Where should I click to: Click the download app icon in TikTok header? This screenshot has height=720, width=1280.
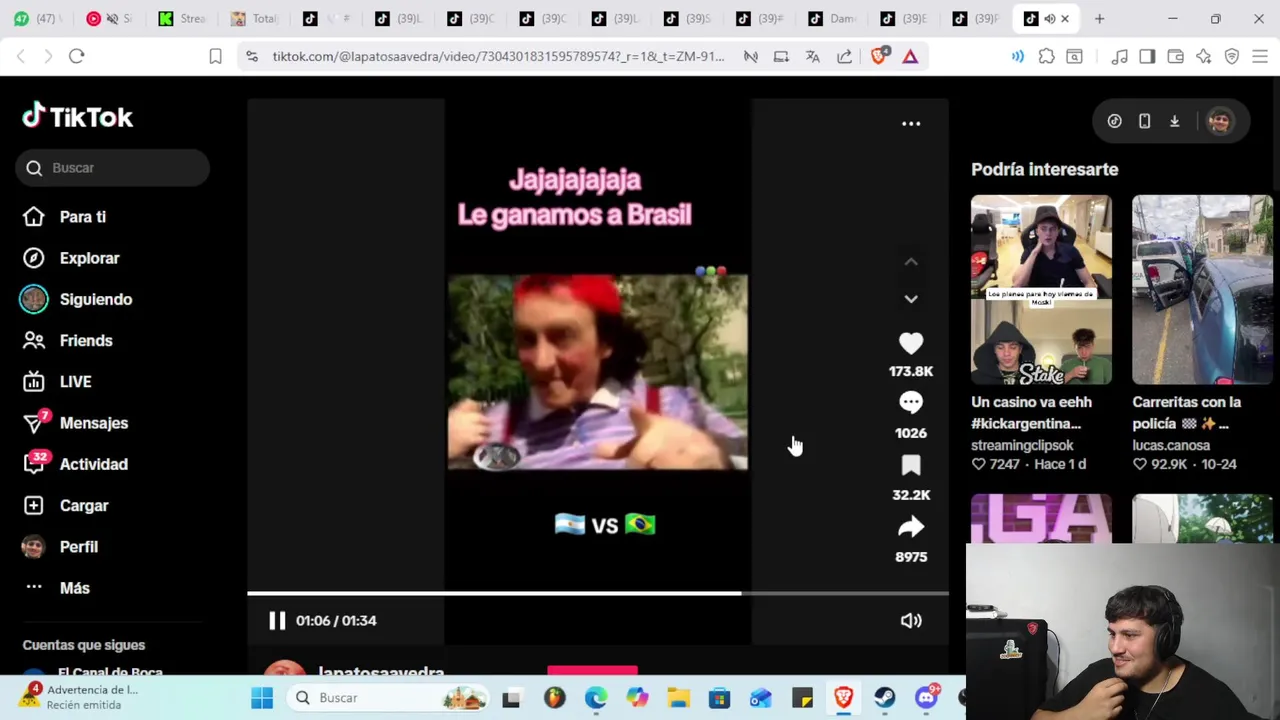(x=1175, y=121)
